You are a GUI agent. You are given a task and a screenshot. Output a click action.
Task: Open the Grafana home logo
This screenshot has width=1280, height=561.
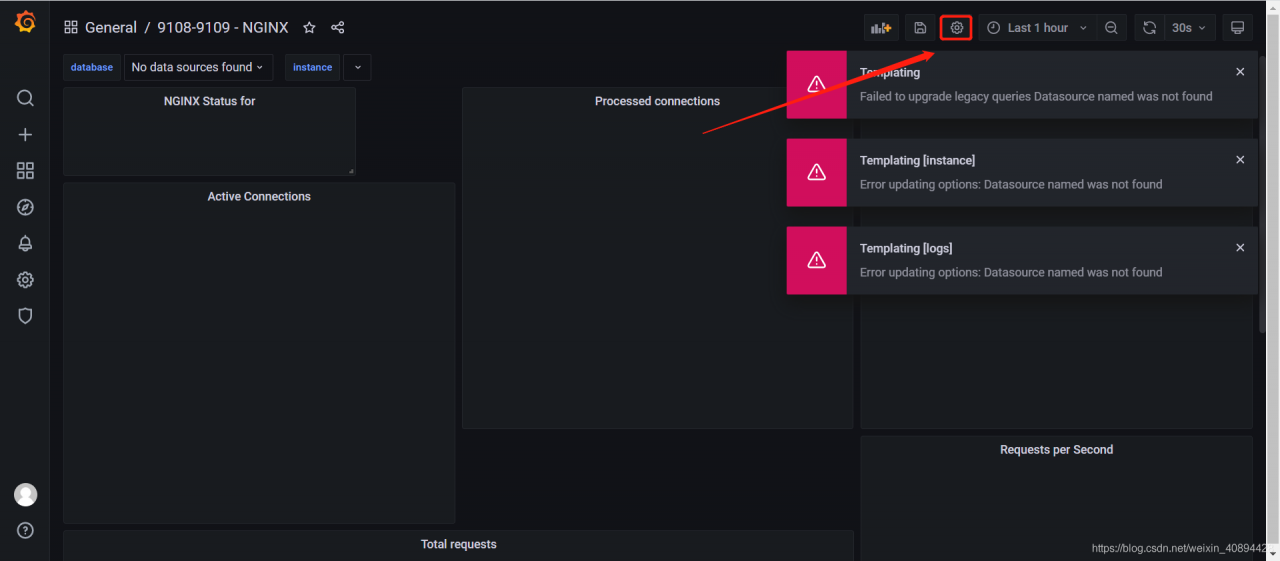(x=25, y=22)
